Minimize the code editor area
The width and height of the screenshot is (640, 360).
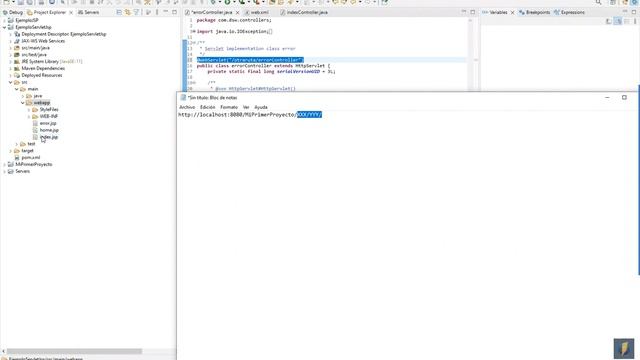pos(464,12)
